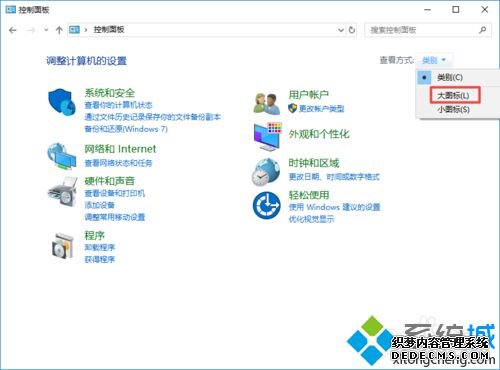The width and height of the screenshot is (500, 370).
Task: Select 小图标(S) view option
Action: [454, 109]
